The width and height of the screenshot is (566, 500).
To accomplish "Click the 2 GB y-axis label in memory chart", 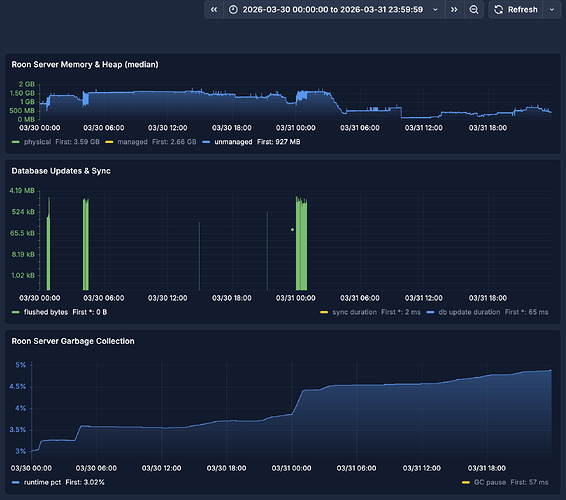I will [x=27, y=84].
